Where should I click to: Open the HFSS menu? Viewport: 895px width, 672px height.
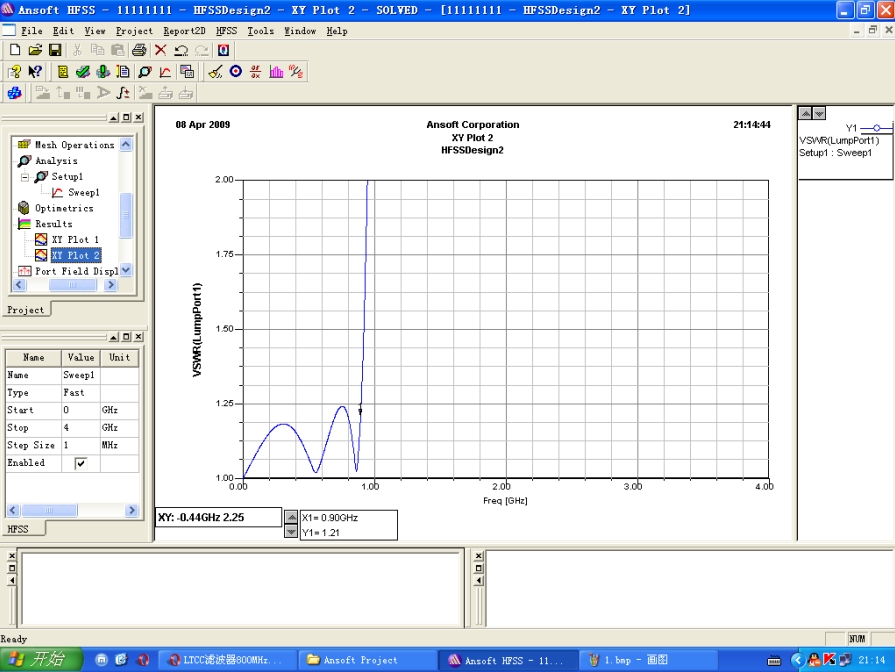pyautogui.click(x=227, y=31)
